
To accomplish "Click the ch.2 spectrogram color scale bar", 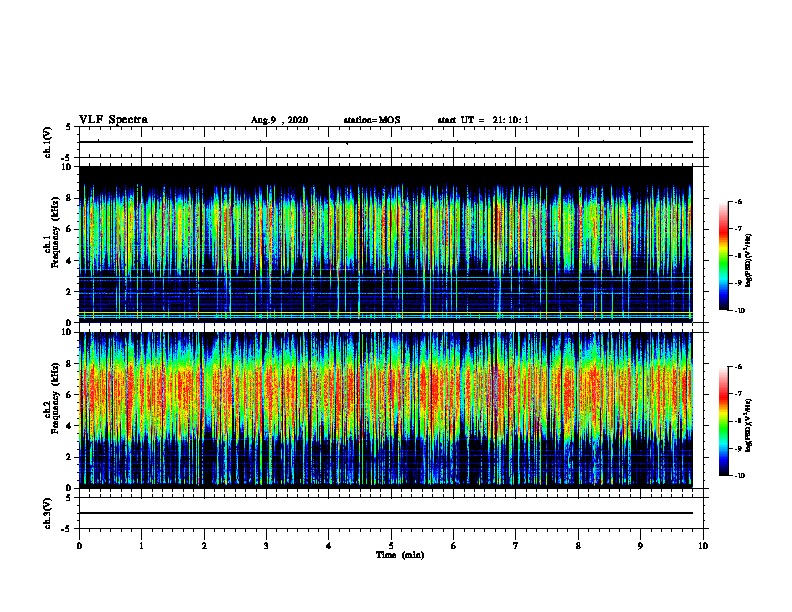I will point(723,421).
